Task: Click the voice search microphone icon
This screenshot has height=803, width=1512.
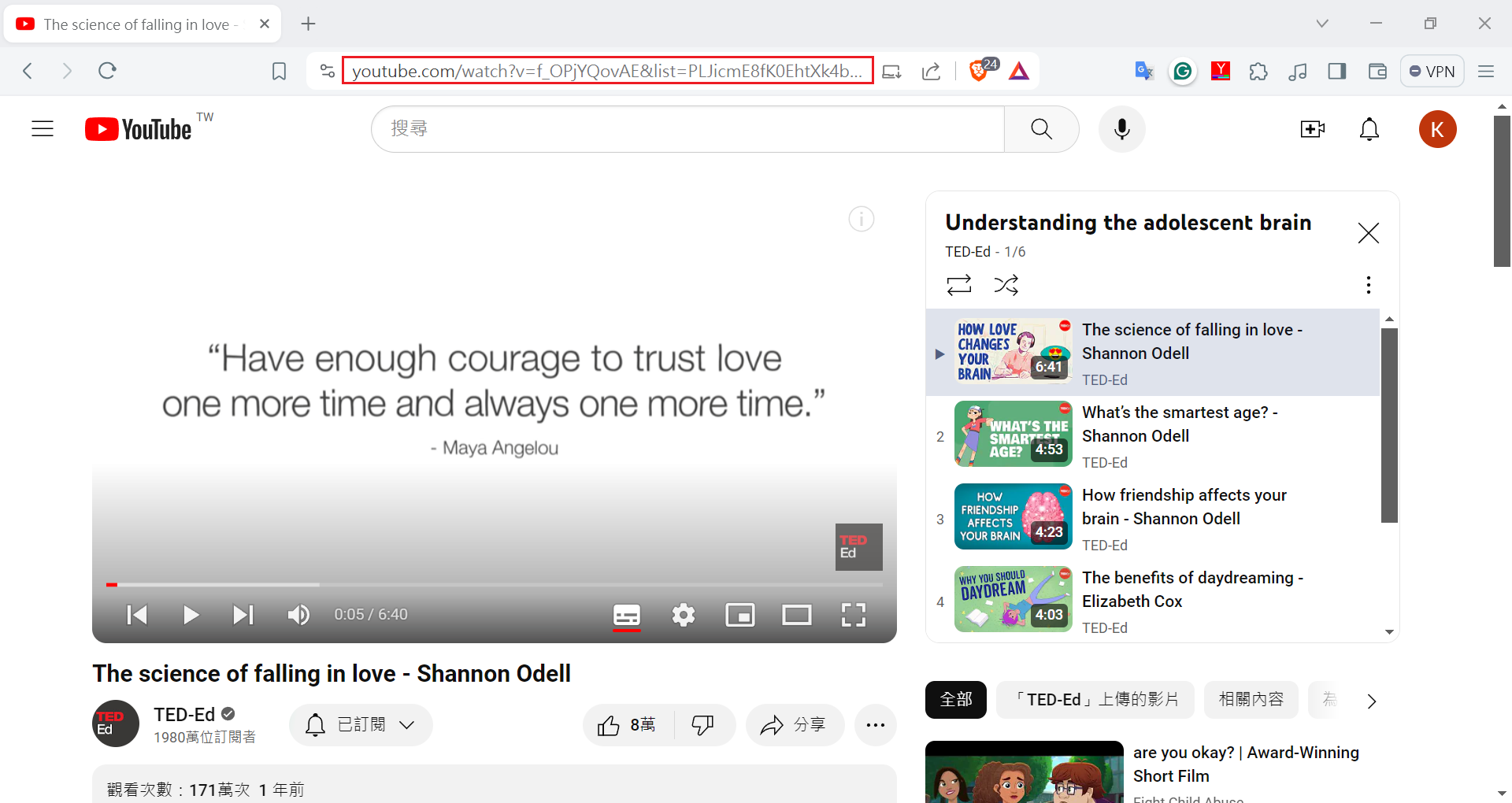Action: (1121, 129)
